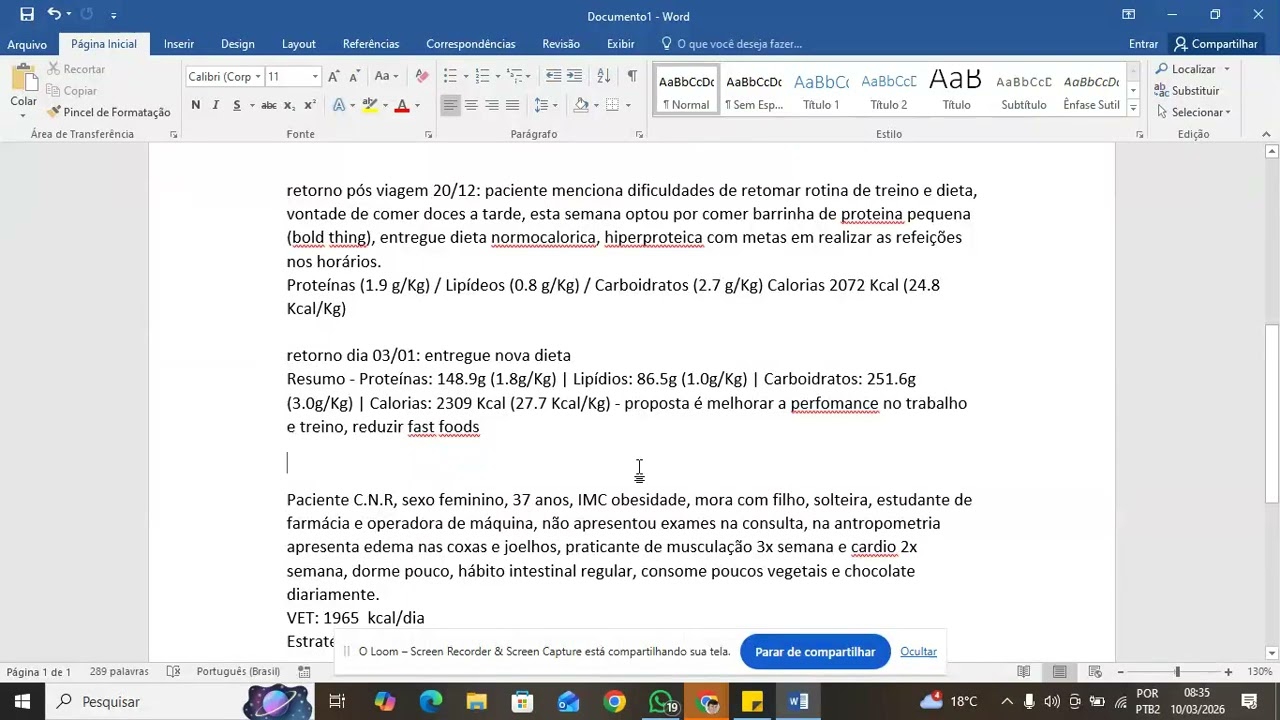
Task: Increase paragraph indent
Action: [x=574, y=76]
